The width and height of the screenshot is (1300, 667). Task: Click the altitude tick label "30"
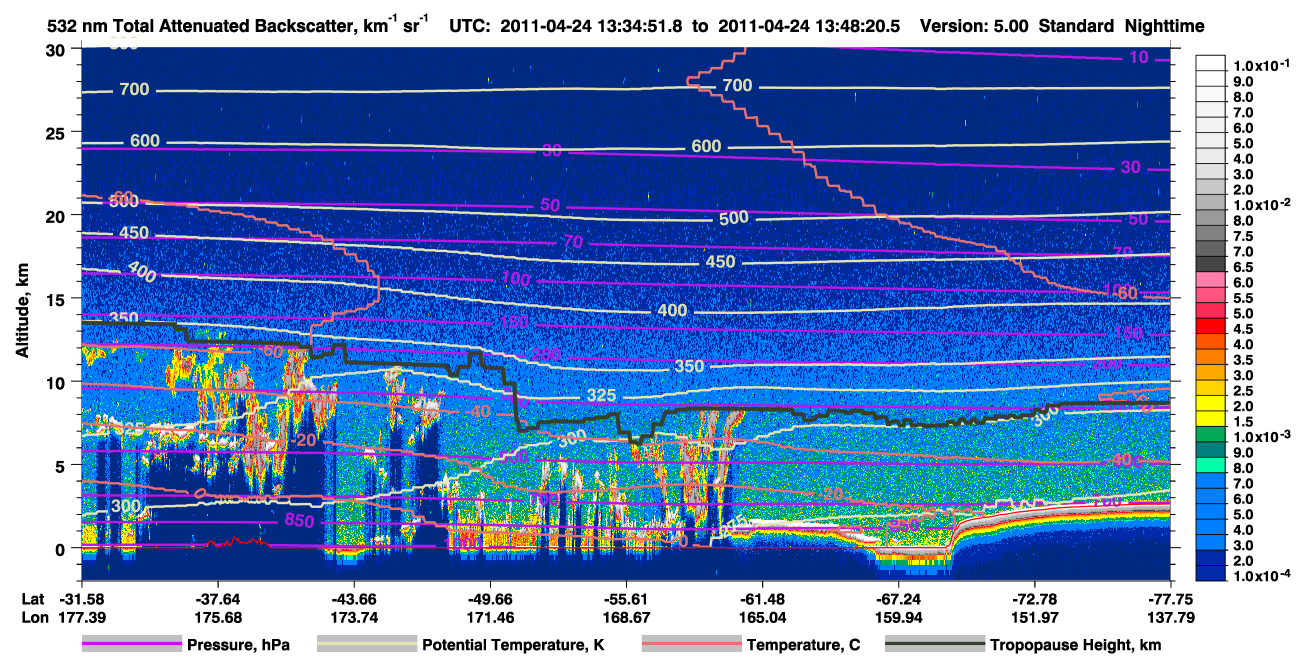(x=57, y=50)
